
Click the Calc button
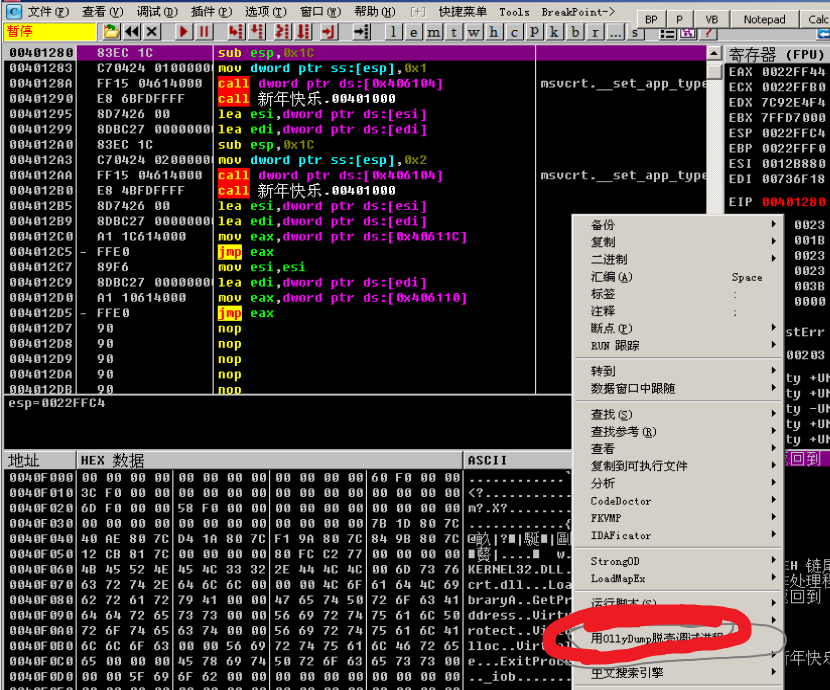pyautogui.click(x=817, y=19)
